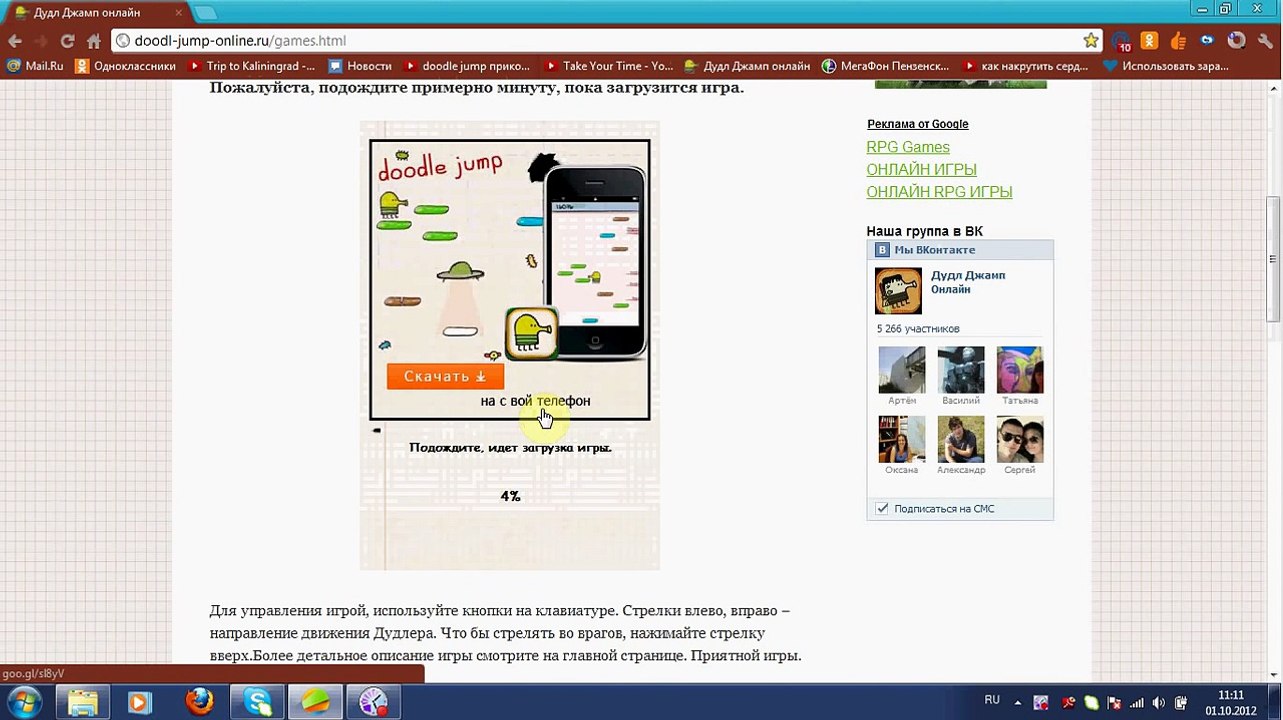Click the browser Back arrow

tap(15, 41)
